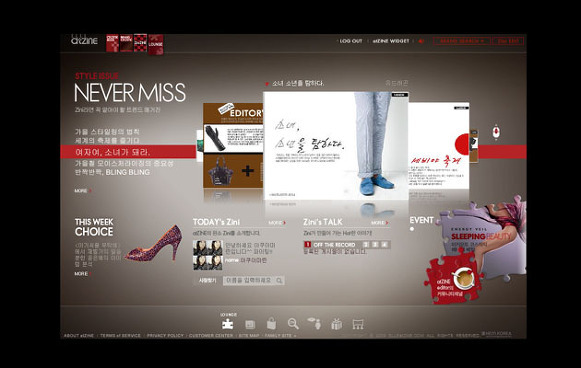Click the NEVER MISS headline

(x=130, y=93)
